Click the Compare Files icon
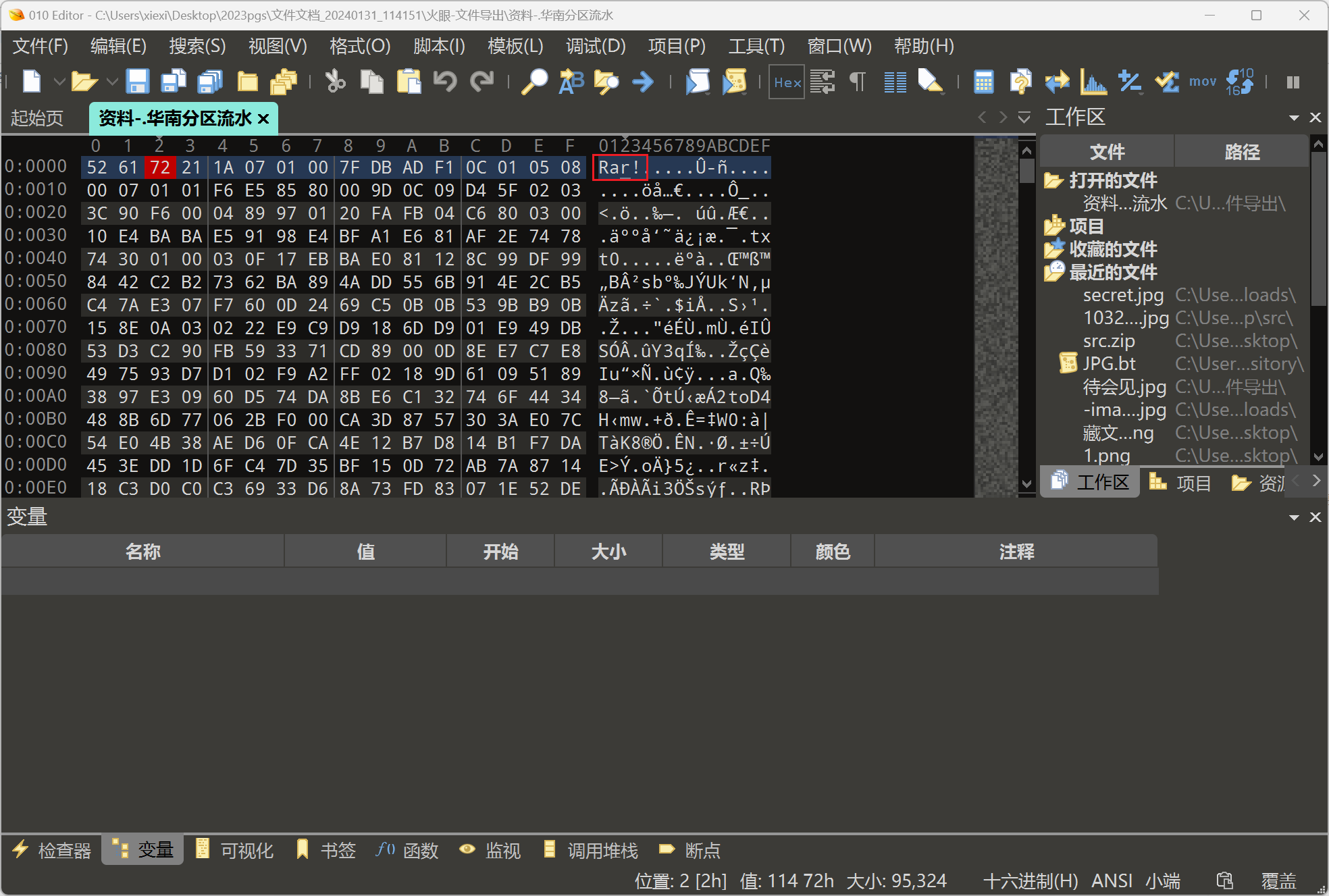Screen dimensions: 1329x896 pos(1020,82)
